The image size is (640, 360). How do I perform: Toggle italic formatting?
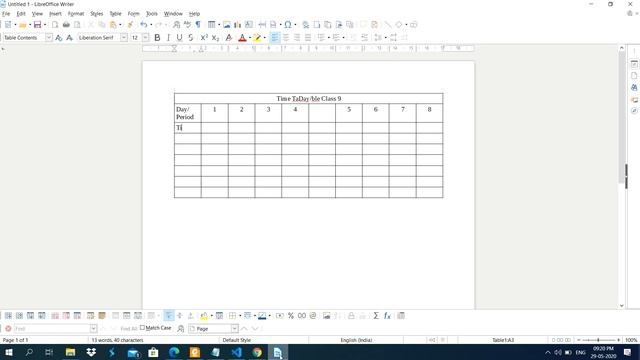[168, 38]
